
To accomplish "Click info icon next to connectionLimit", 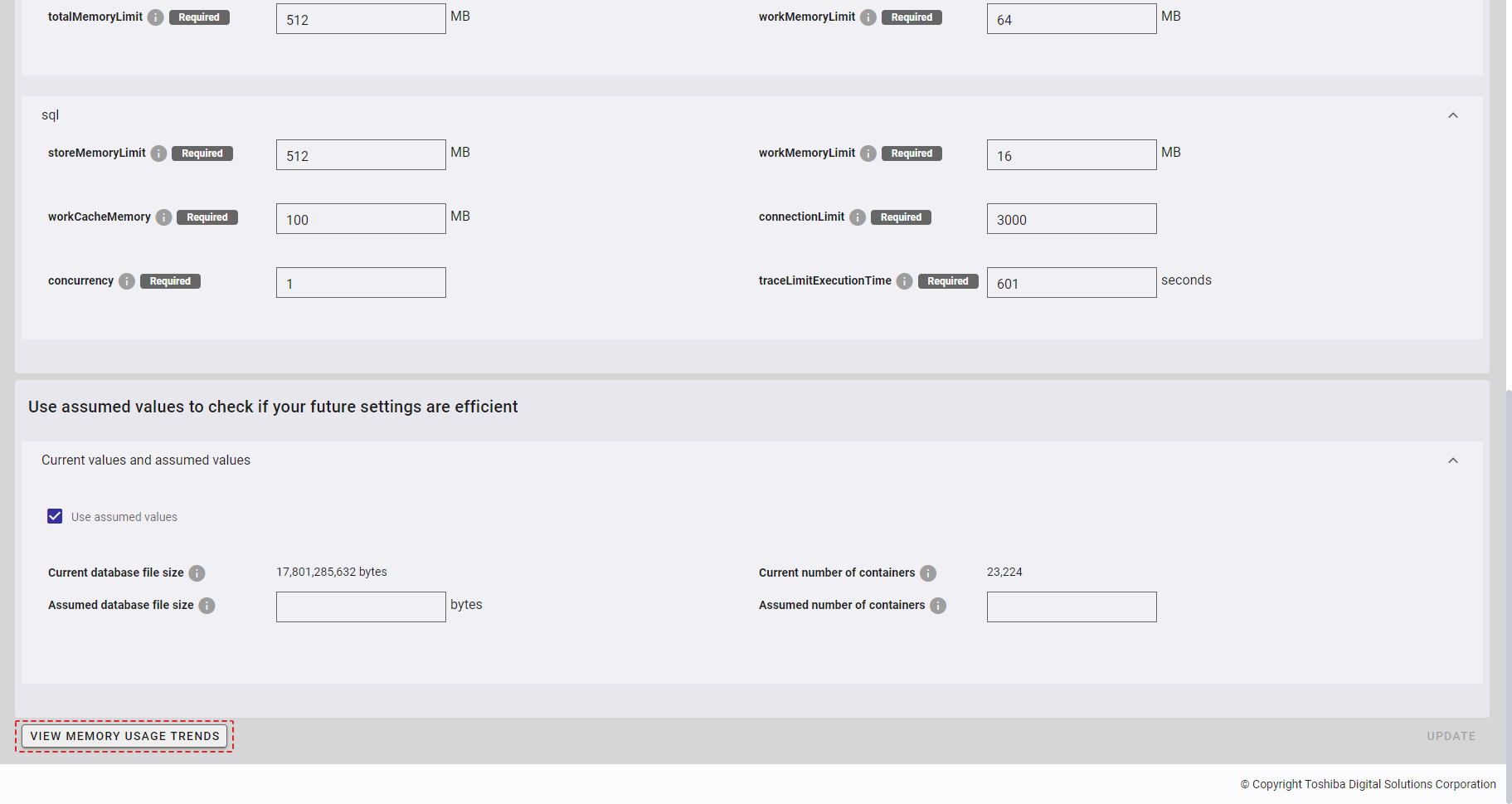I will 858,217.
